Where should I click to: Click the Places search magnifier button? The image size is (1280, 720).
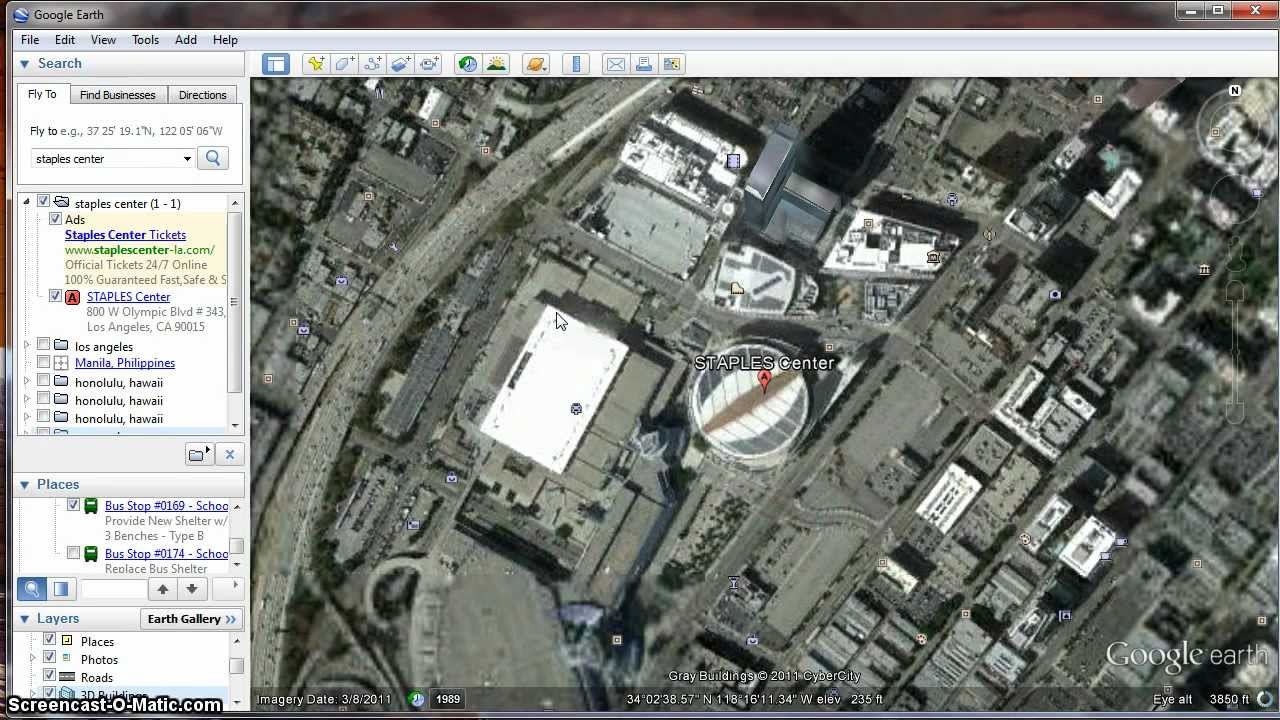32,588
